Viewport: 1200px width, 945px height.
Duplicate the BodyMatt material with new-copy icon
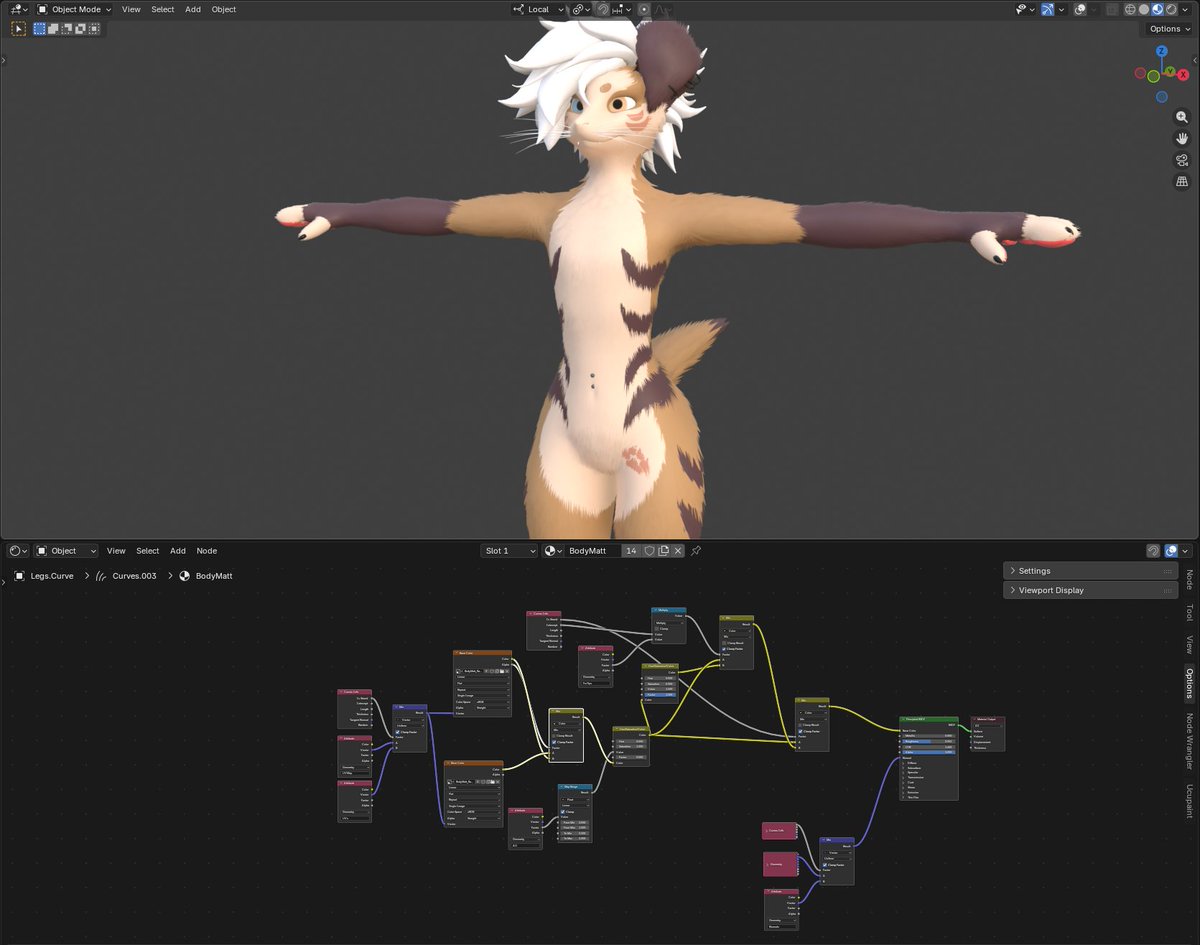coord(663,551)
